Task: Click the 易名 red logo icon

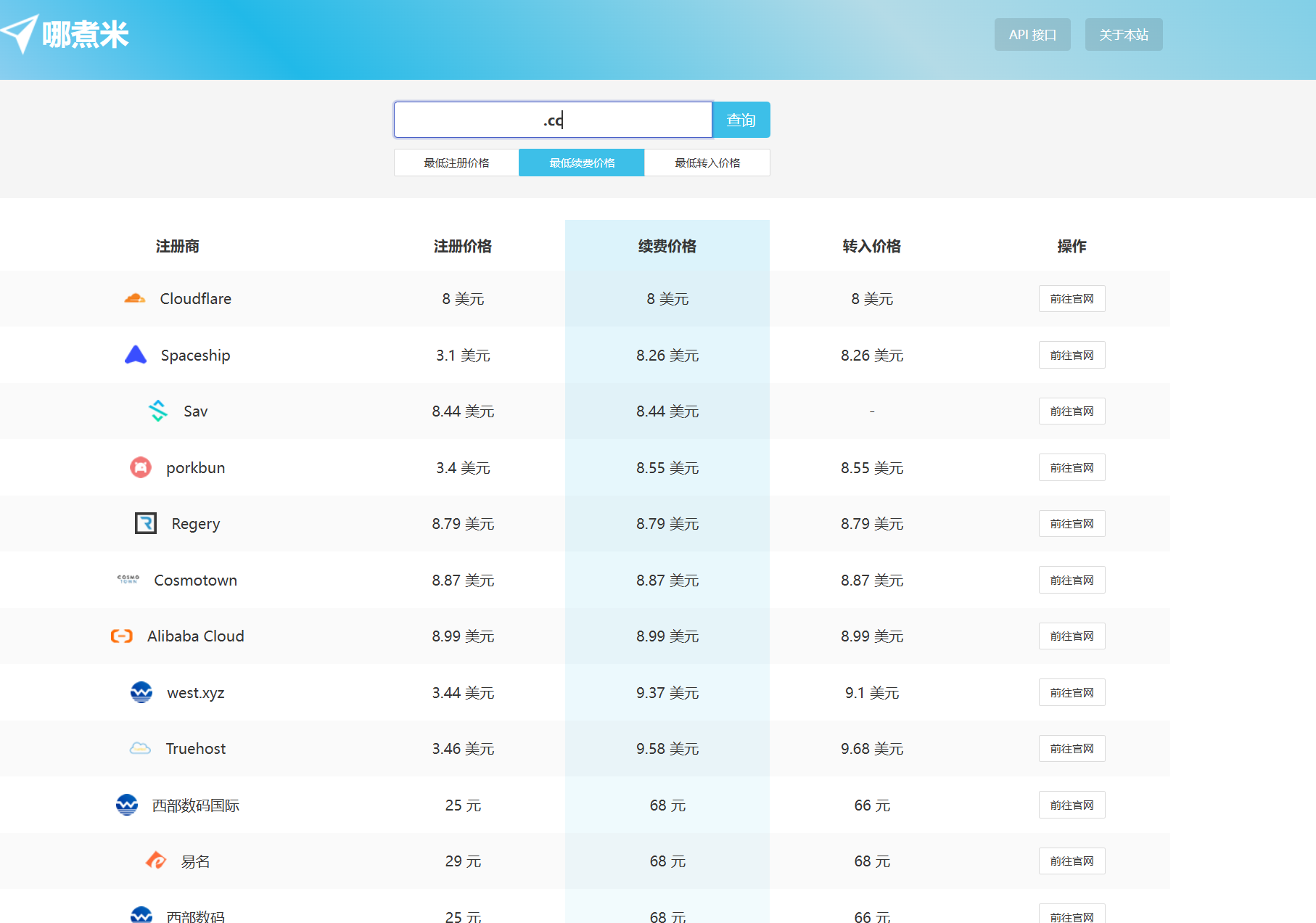Action: point(156,861)
